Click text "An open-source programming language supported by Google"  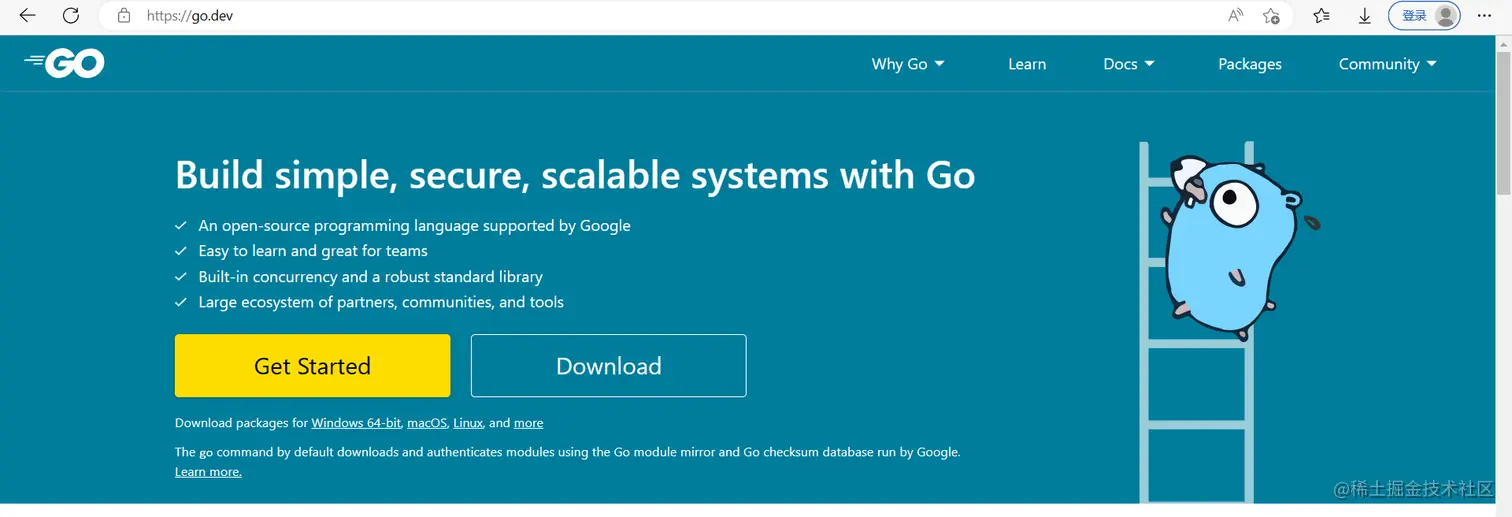point(414,226)
